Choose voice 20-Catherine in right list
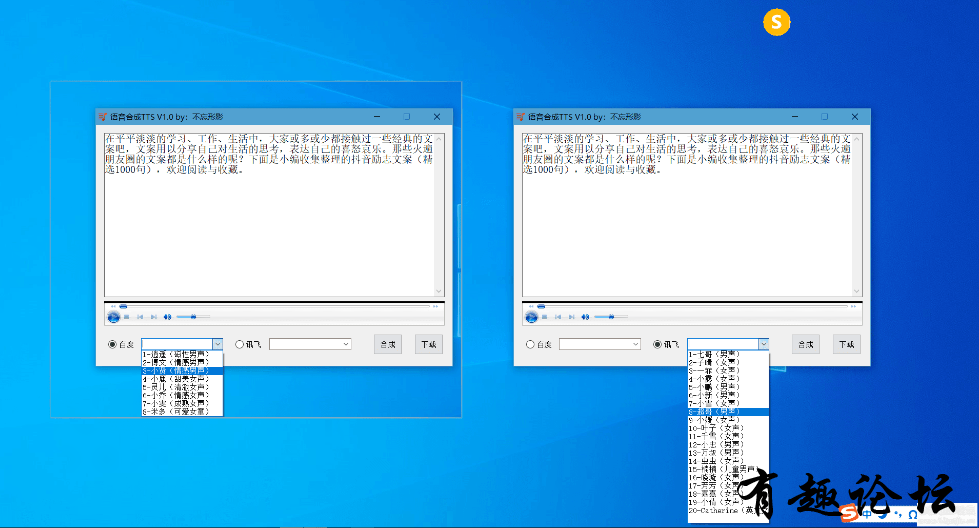The image size is (979, 528). [728, 511]
